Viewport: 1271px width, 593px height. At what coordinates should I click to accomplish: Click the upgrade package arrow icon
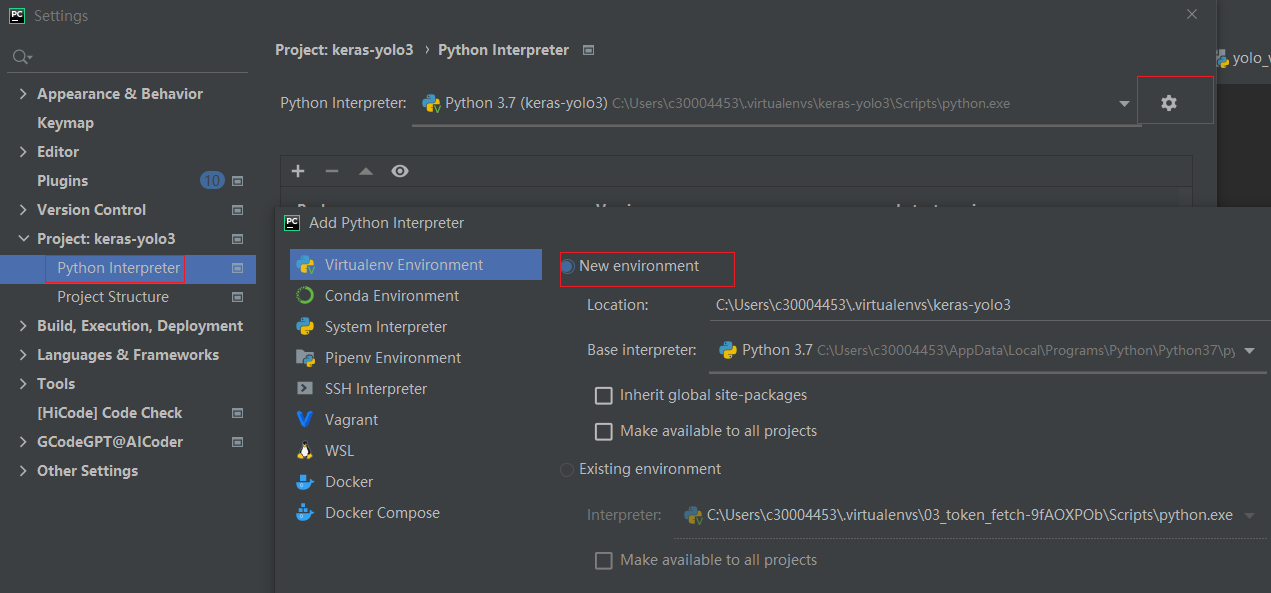click(366, 171)
